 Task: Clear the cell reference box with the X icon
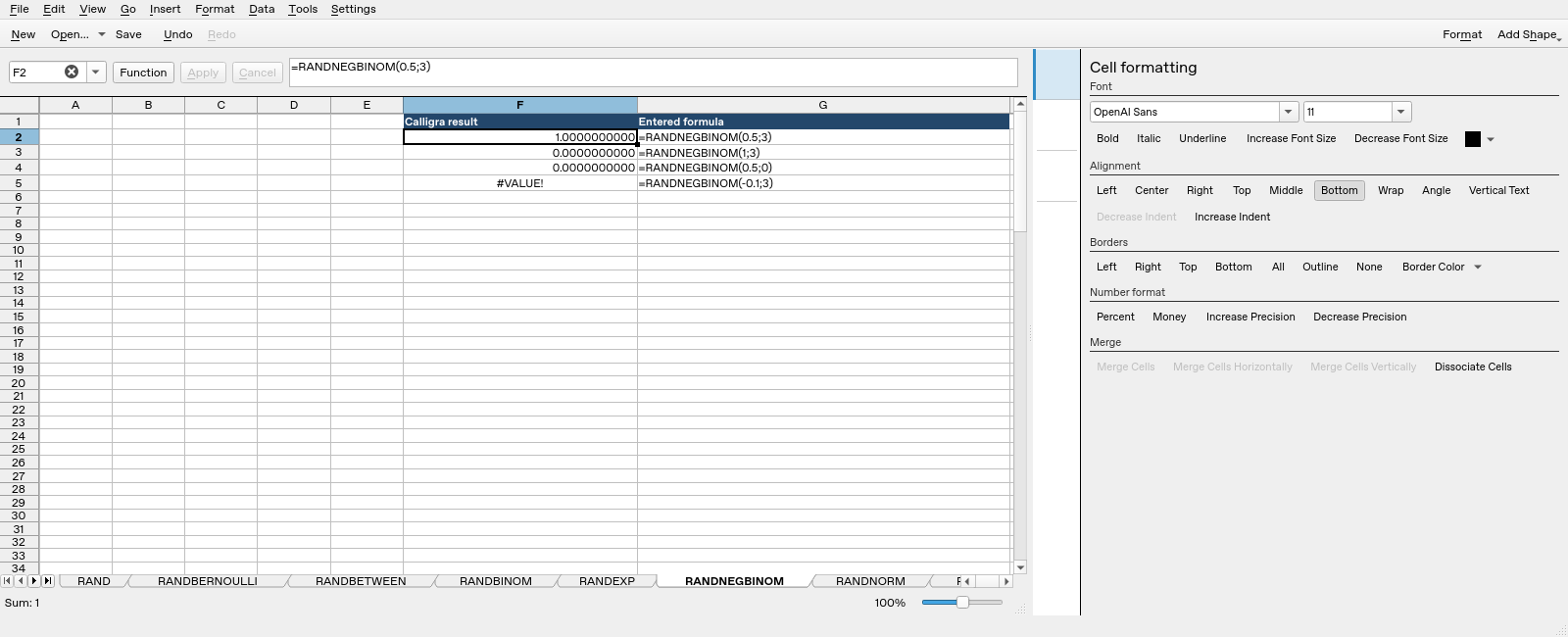point(72,72)
